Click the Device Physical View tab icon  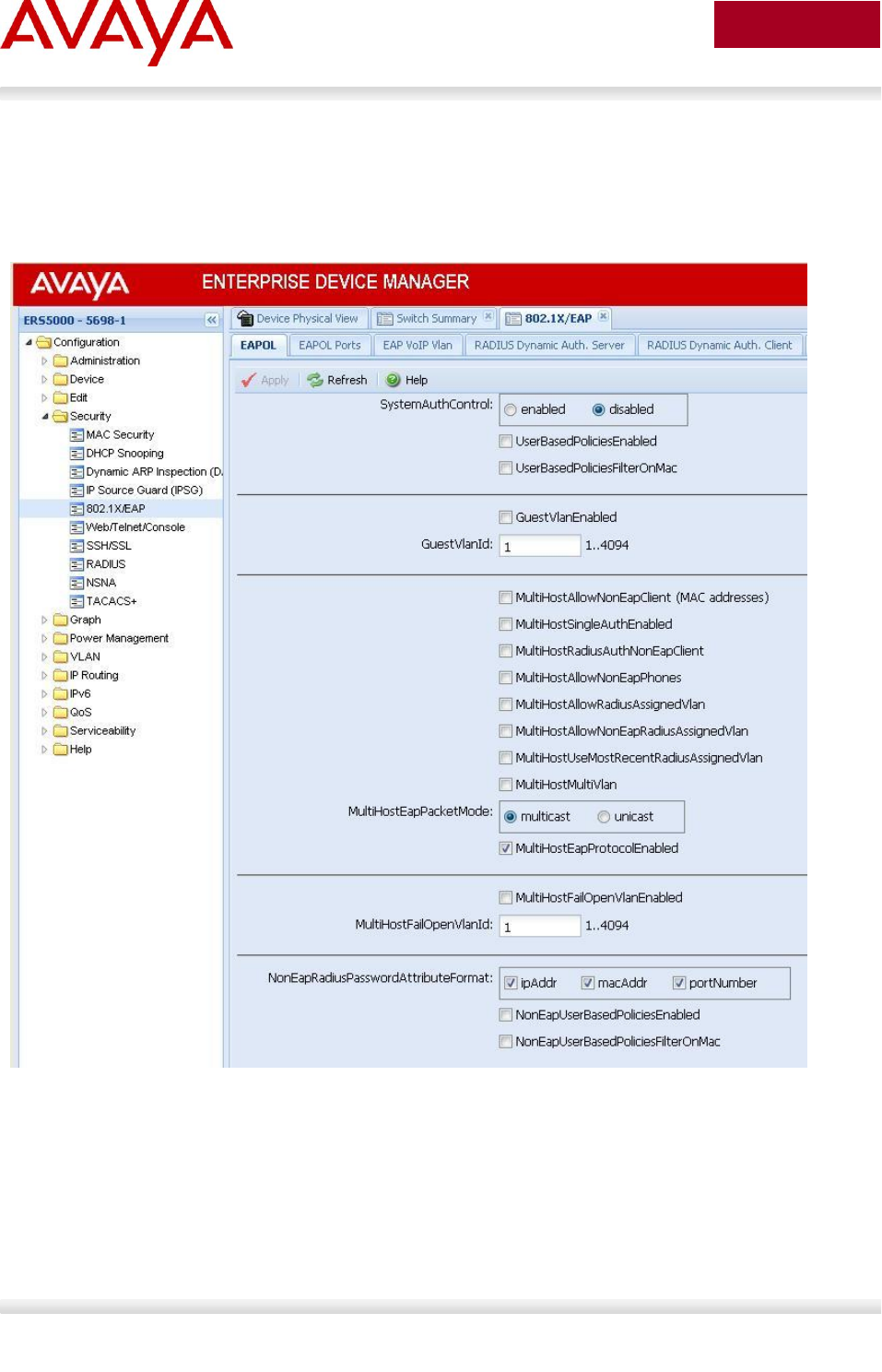pyautogui.click(x=245, y=318)
